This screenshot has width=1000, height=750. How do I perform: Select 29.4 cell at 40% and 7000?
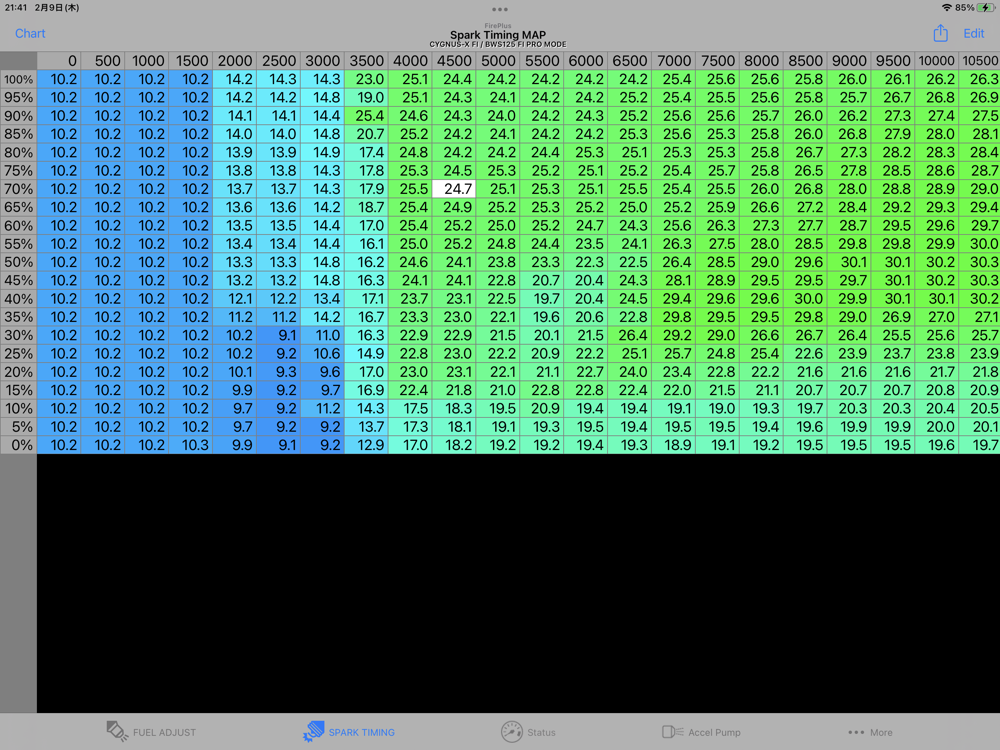pos(673,298)
